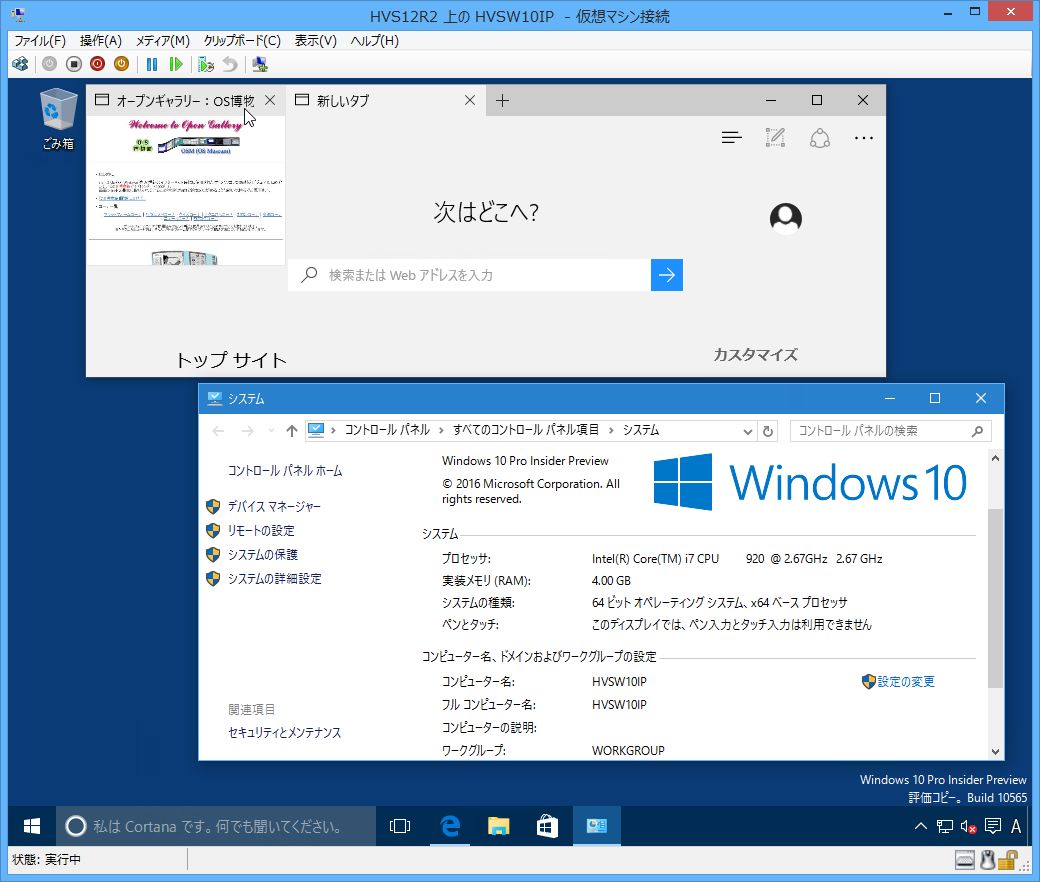1040x882 pixels.
Task: Click the Revert toolbar icon
Action: tap(229, 64)
